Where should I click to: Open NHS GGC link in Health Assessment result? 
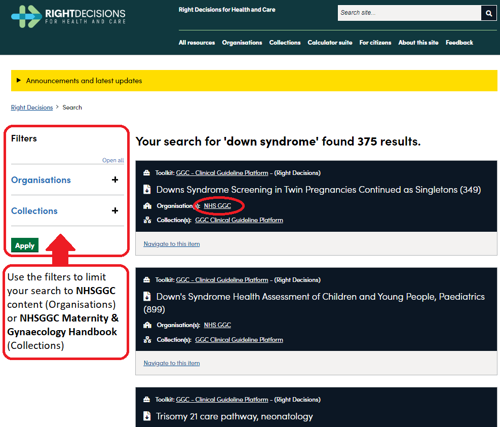pos(217,325)
